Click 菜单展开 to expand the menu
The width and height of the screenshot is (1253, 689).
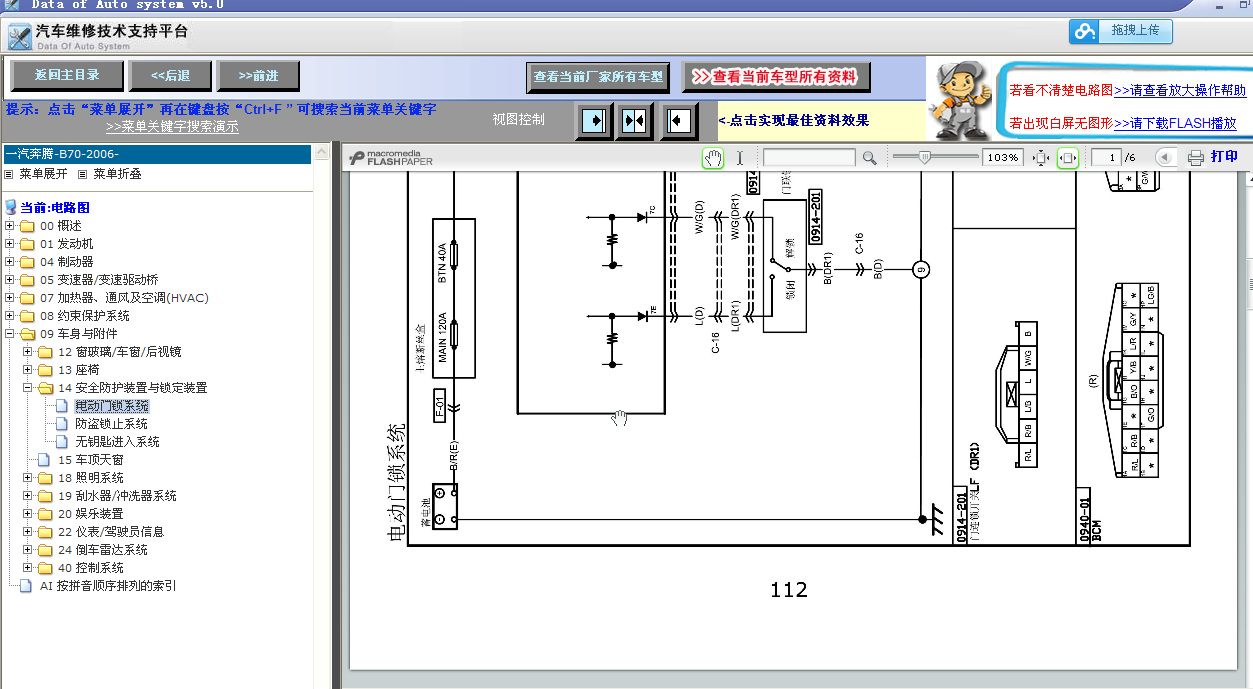pos(43,174)
